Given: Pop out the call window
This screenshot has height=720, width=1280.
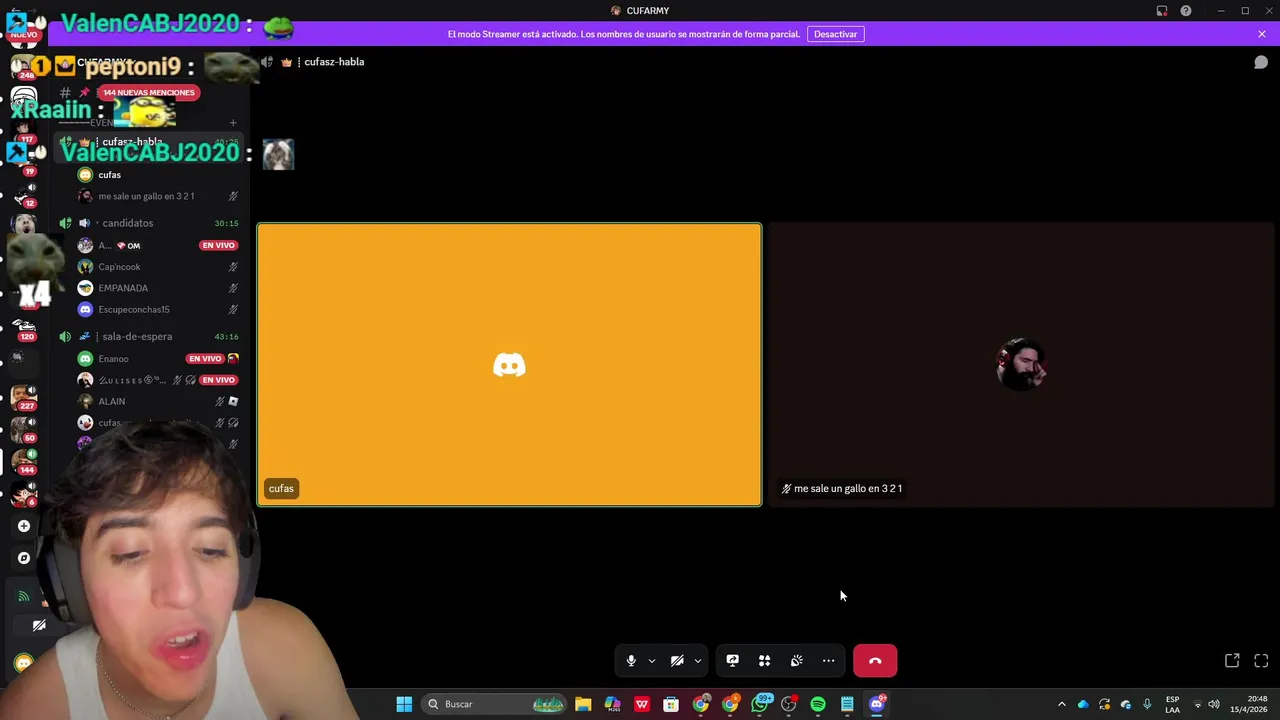Looking at the screenshot, I should click(x=1232, y=661).
